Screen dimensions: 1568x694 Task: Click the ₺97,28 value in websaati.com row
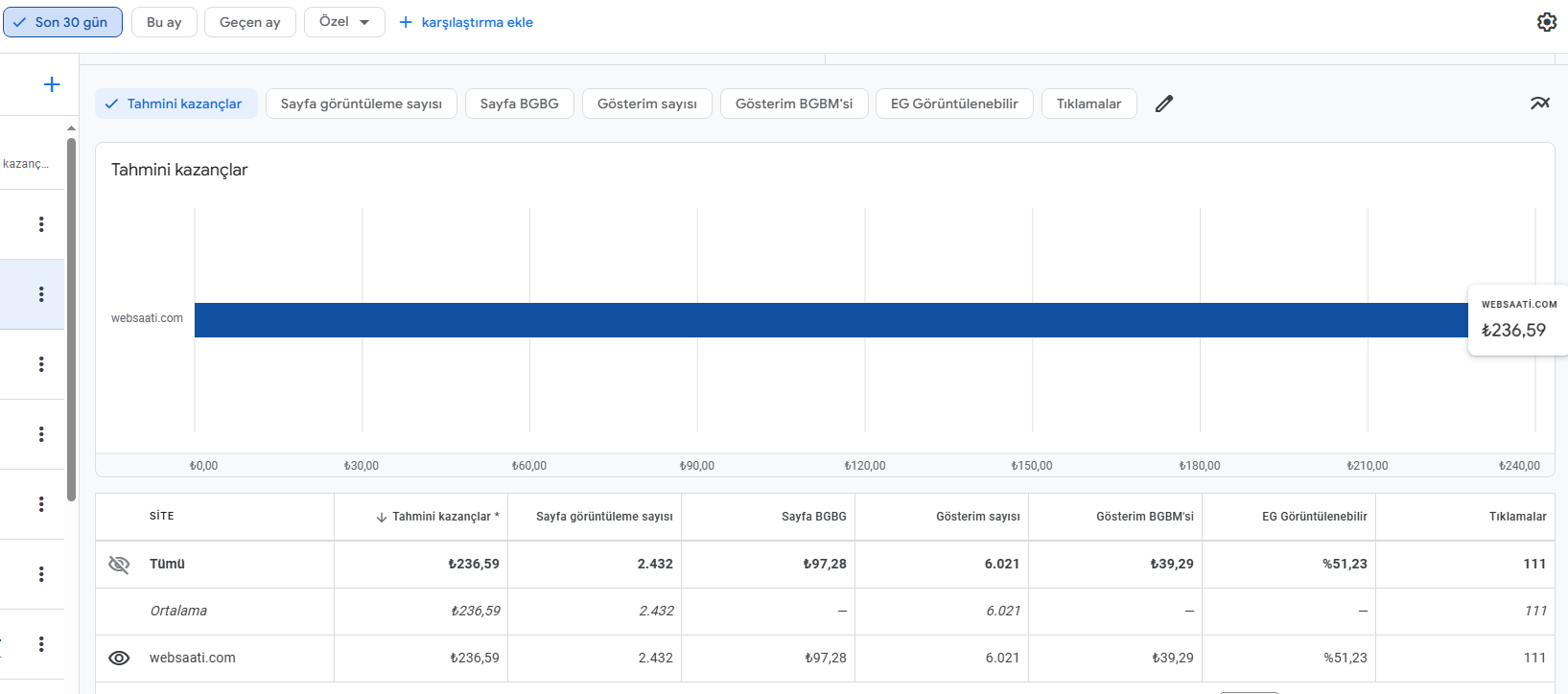[x=825, y=658]
